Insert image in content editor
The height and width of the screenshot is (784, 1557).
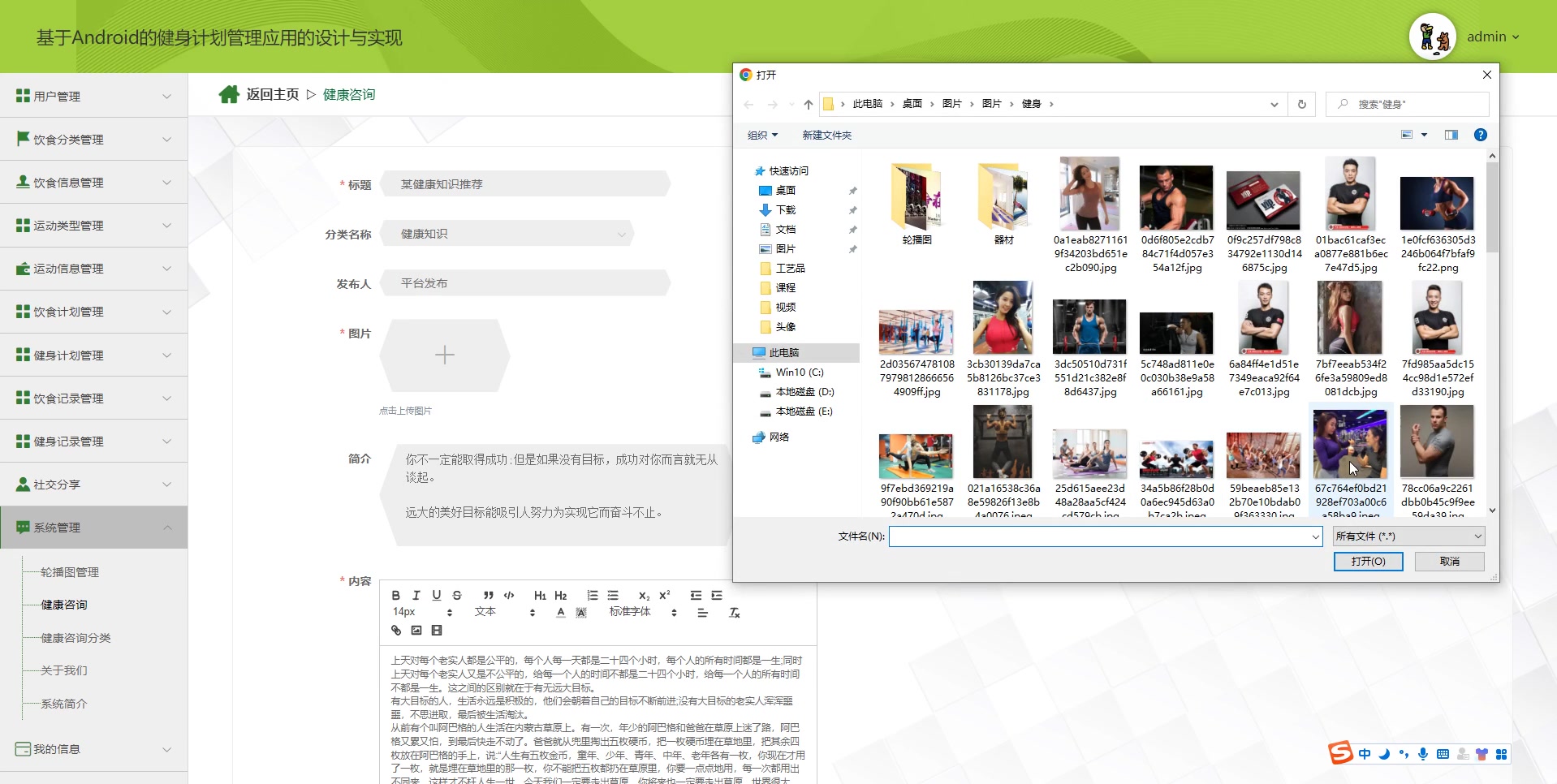416,631
